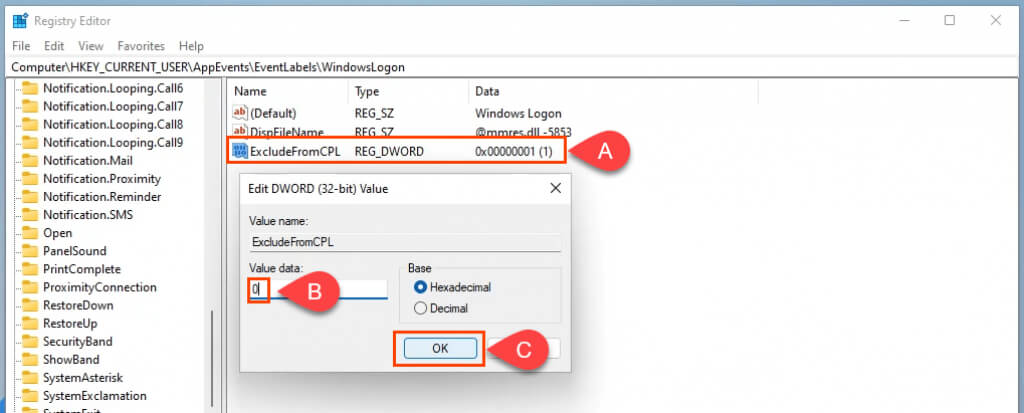
Task: Choose the Decimal base option
Action: pyautogui.click(x=421, y=308)
